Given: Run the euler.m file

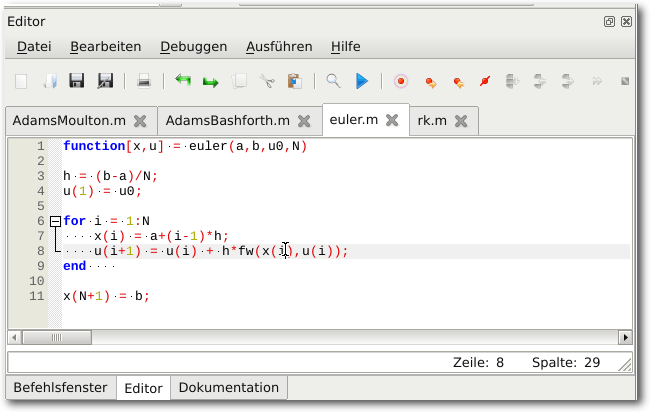Looking at the screenshot, I should click(362, 81).
